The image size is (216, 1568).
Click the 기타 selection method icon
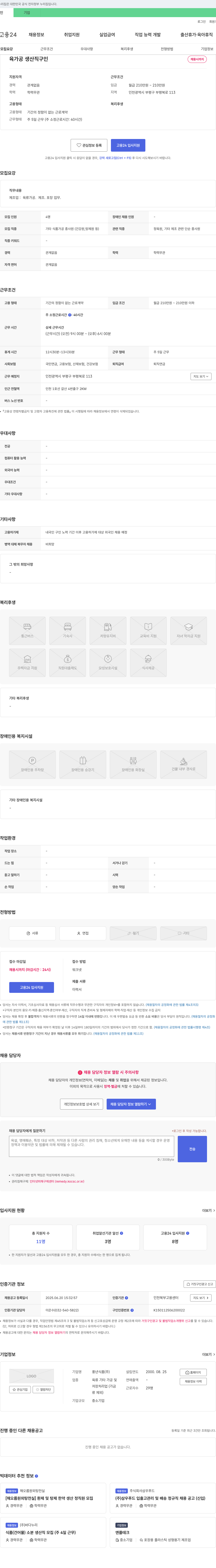184,933
